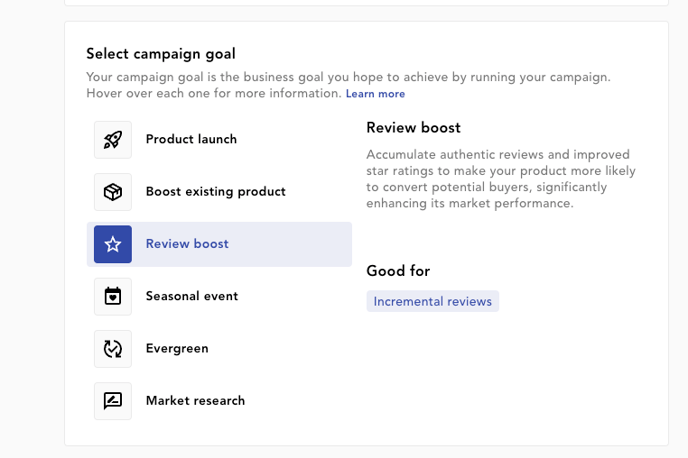Click the chat pencil Market research icon
Viewport: 688px width, 458px height.
pyautogui.click(x=113, y=401)
